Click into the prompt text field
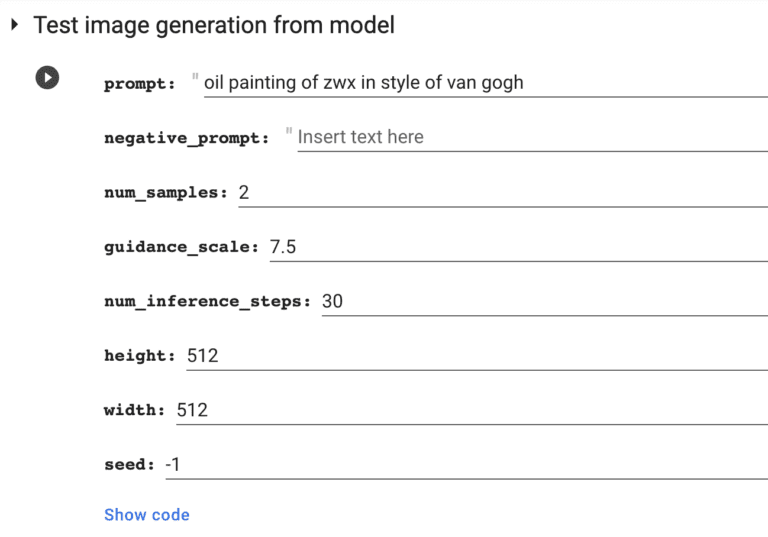Screen dimensions: 768x537 click(480, 83)
